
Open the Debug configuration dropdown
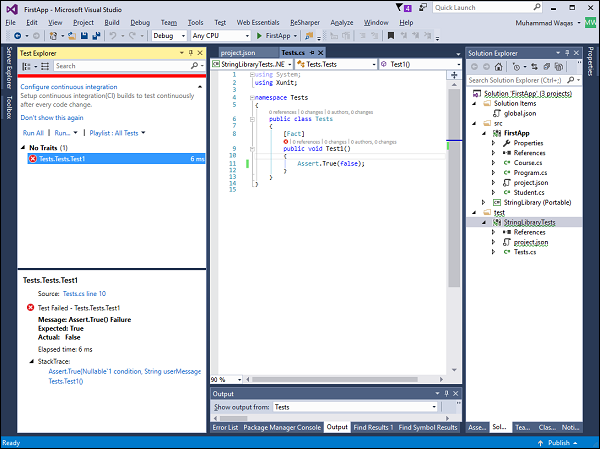click(168, 35)
